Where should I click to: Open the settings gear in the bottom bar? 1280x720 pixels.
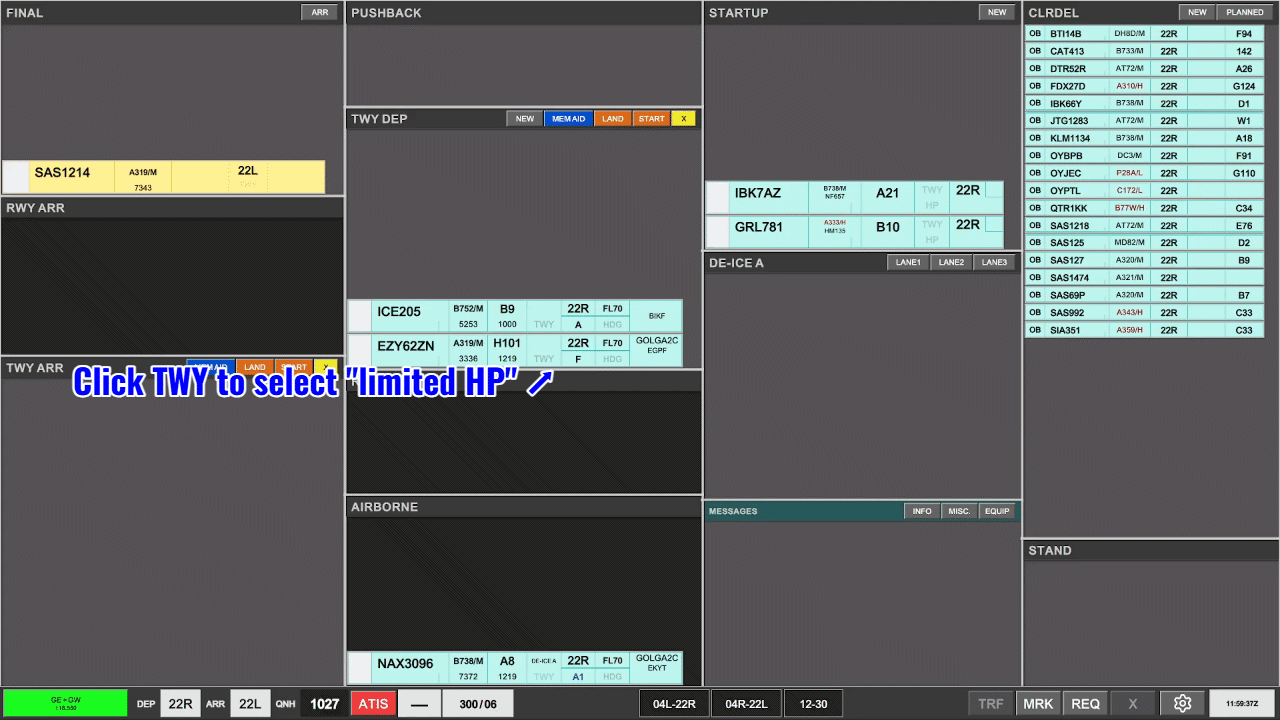[x=1182, y=703]
